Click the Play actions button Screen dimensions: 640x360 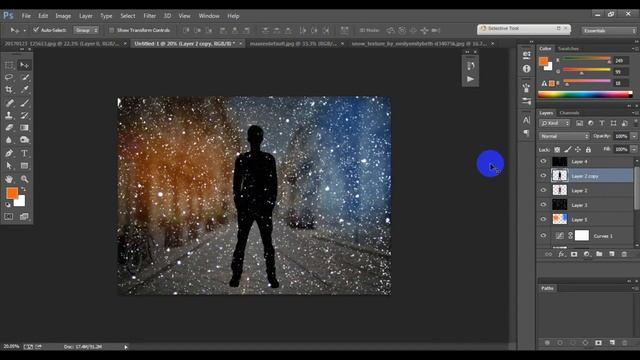(x=470, y=79)
